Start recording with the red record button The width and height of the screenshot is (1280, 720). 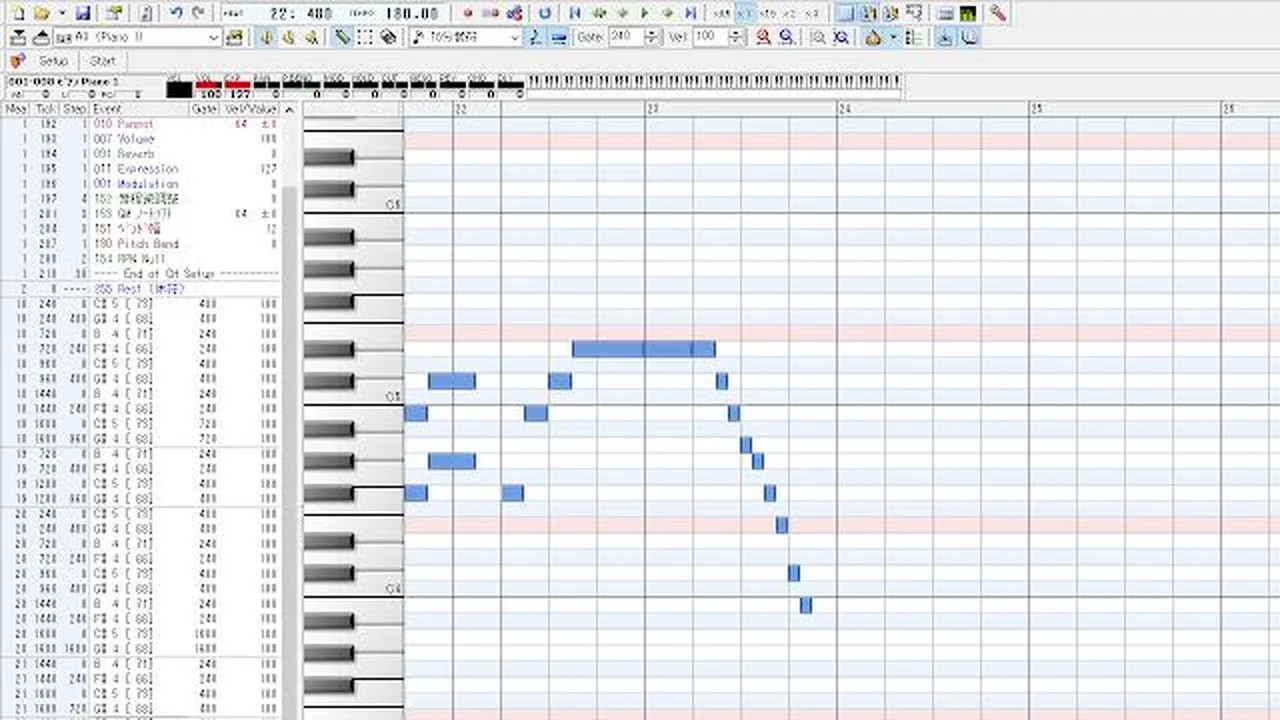468,13
